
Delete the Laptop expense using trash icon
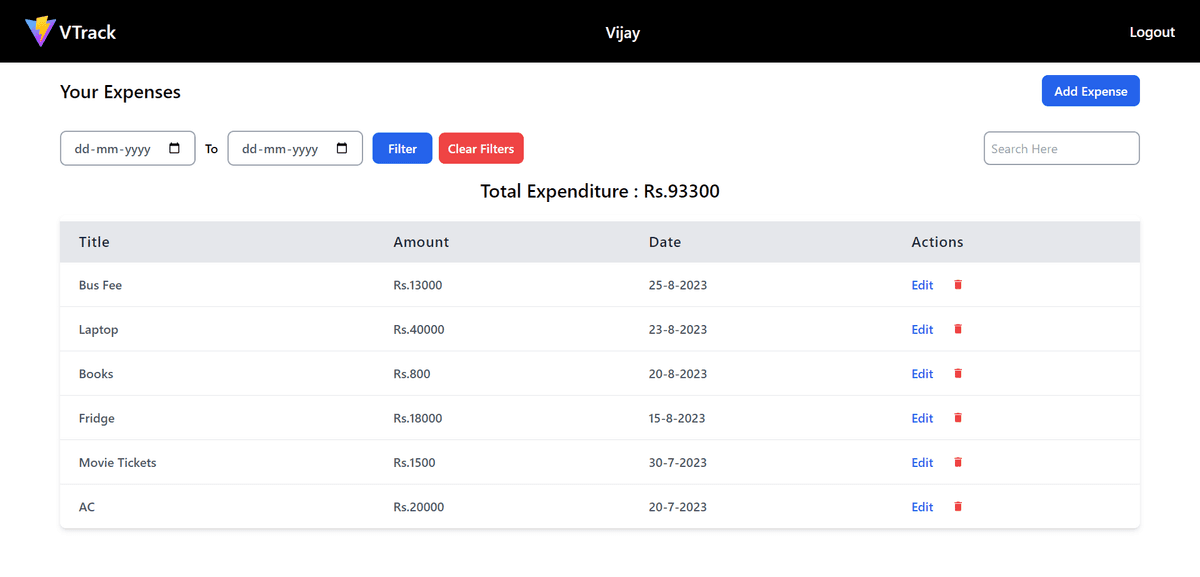pyautogui.click(x=957, y=329)
